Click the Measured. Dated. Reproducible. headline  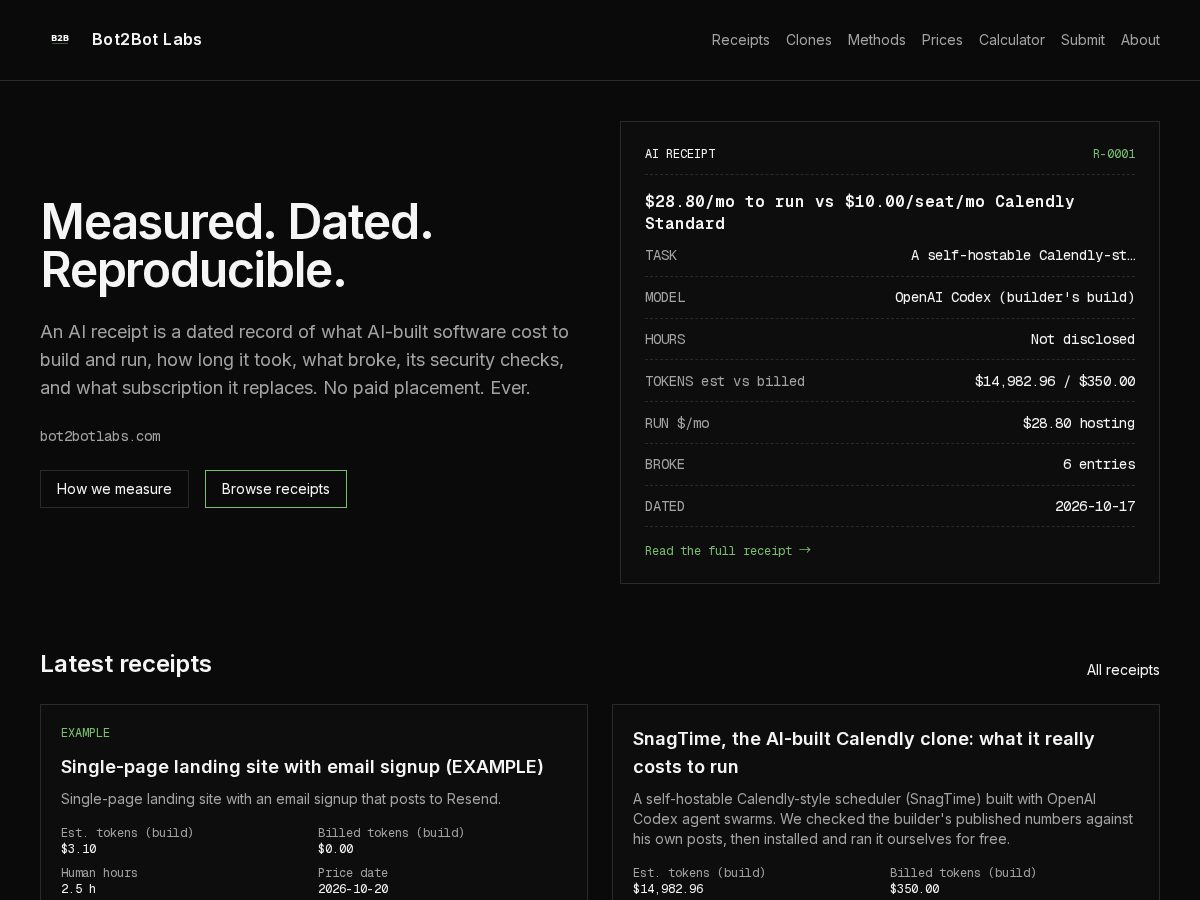[x=237, y=246]
